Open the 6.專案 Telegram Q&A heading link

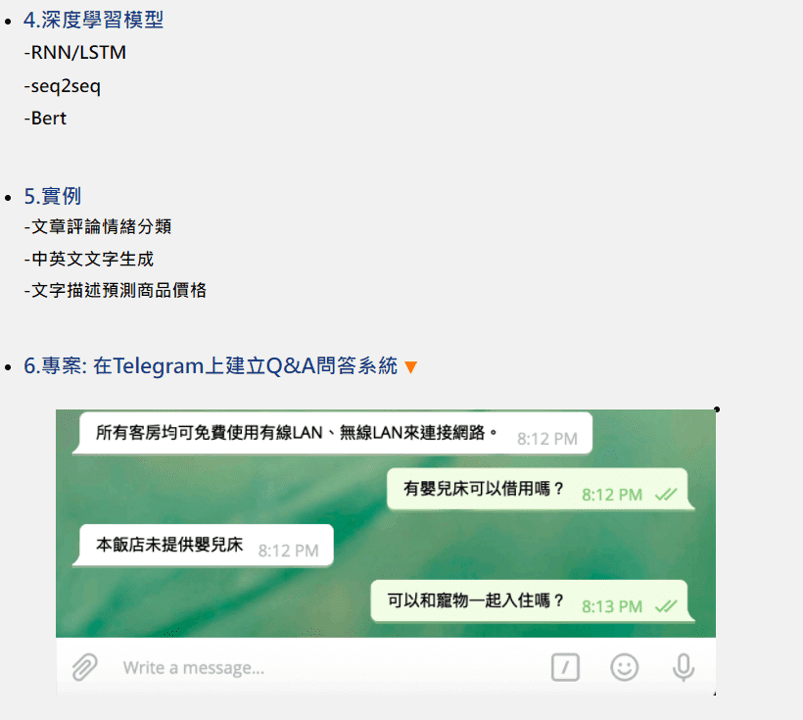click(210, 366)
